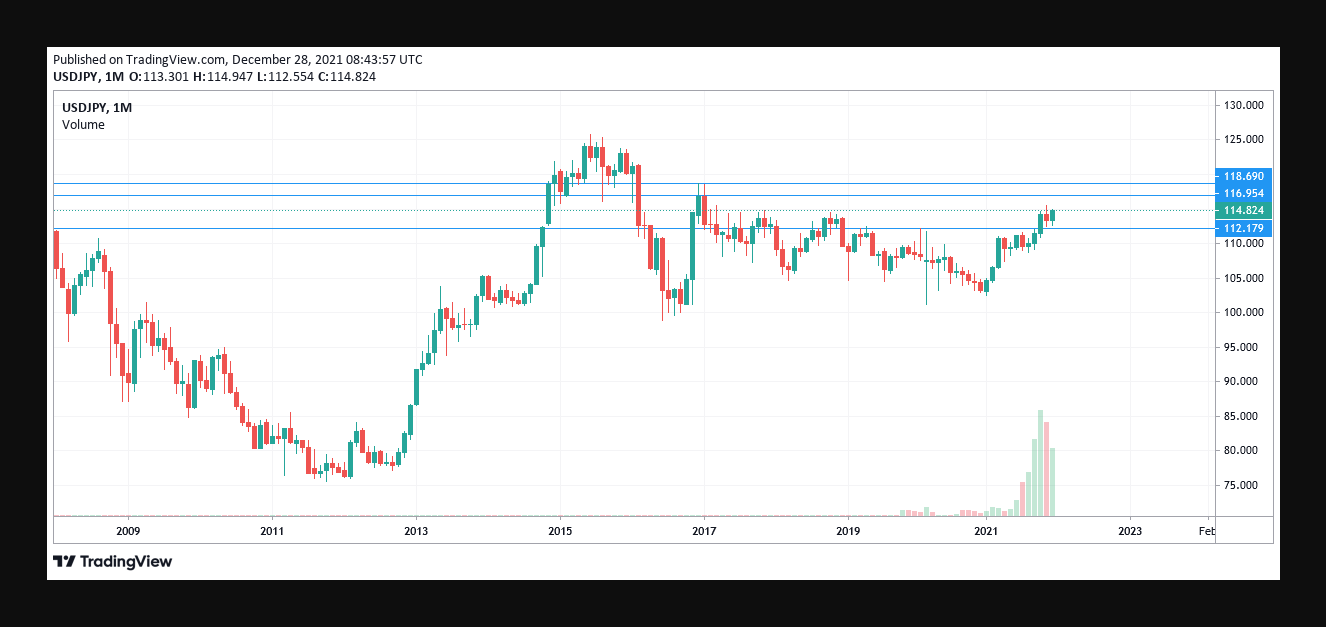Click the 130.000 price scale value
This screenshot has height=627, width=1326.
point(1244,105)
